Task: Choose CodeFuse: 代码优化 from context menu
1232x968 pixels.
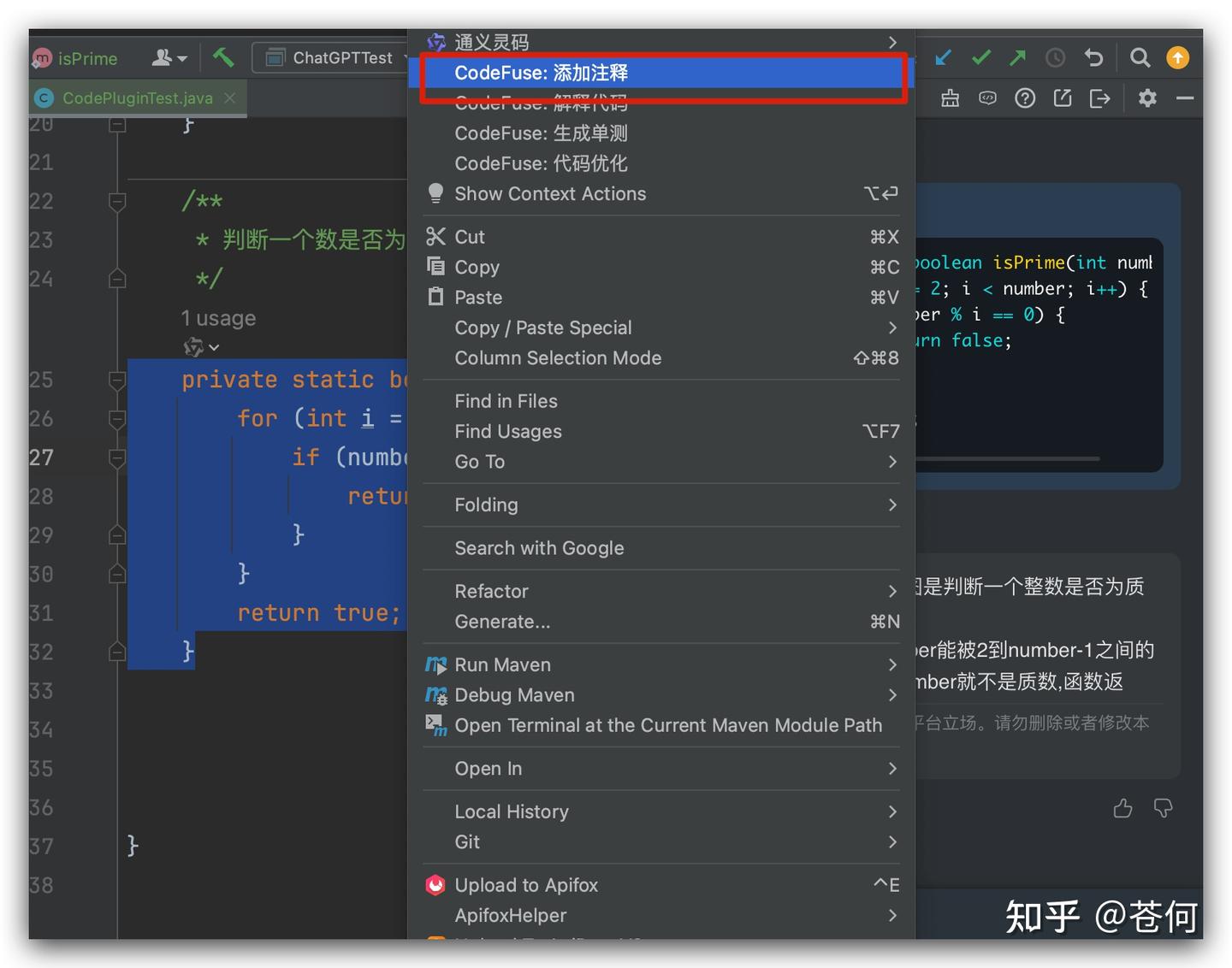Action: point(662,163)
